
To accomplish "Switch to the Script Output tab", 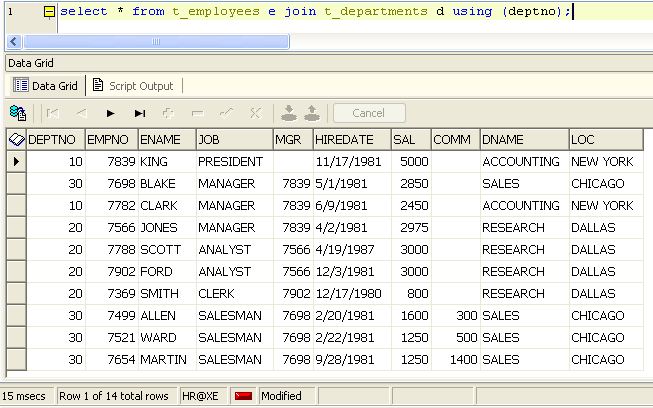I will pyautogui.click(x=132, y=86).
